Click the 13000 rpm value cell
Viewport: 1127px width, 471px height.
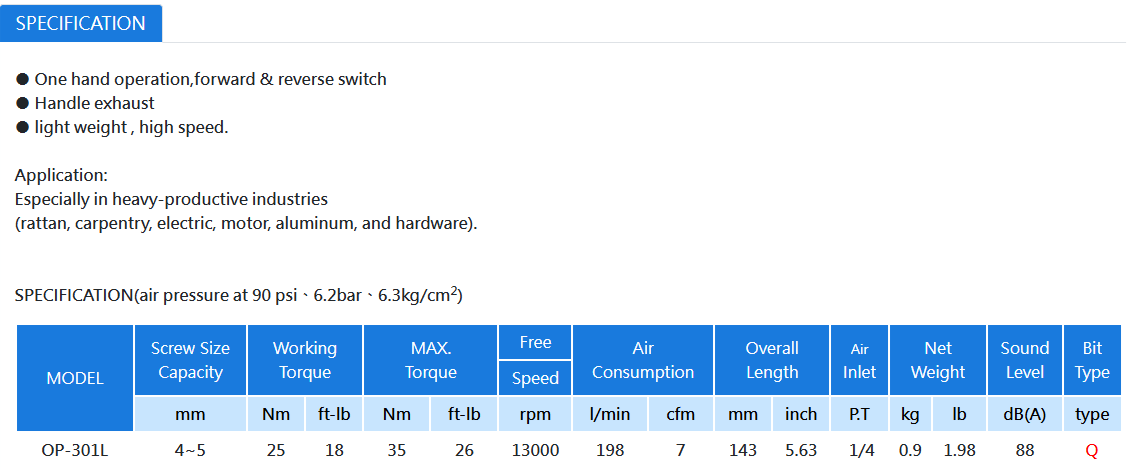[535, 451]
